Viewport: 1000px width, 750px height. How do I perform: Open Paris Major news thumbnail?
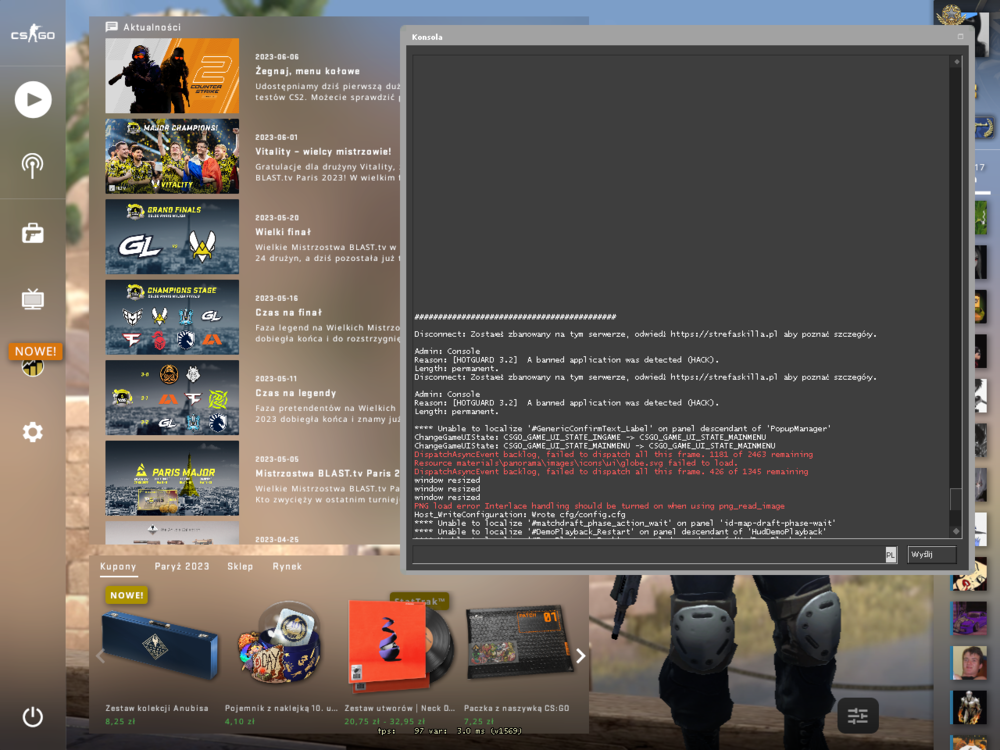pos(172,478)
